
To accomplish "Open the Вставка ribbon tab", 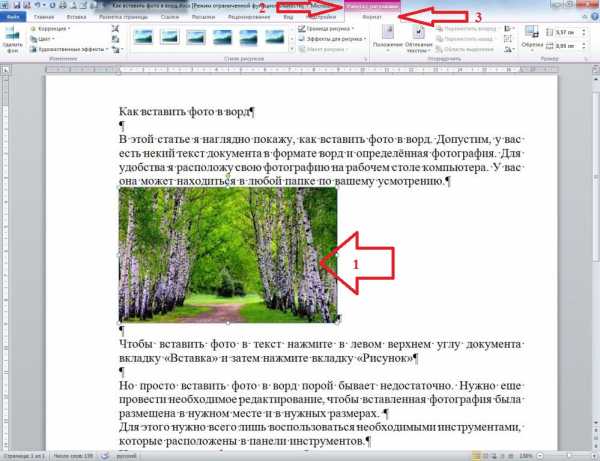I will click(x=76, y=18).
